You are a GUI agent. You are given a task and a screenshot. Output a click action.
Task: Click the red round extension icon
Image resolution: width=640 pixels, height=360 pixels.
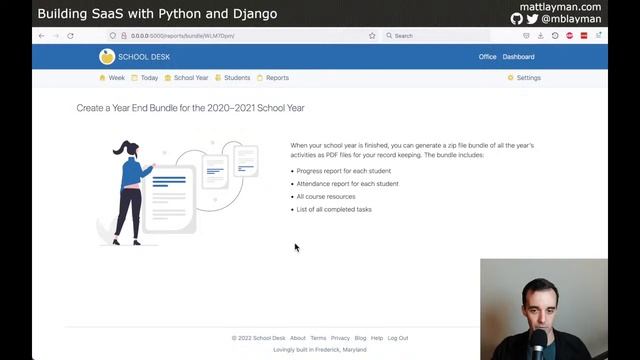569,36
